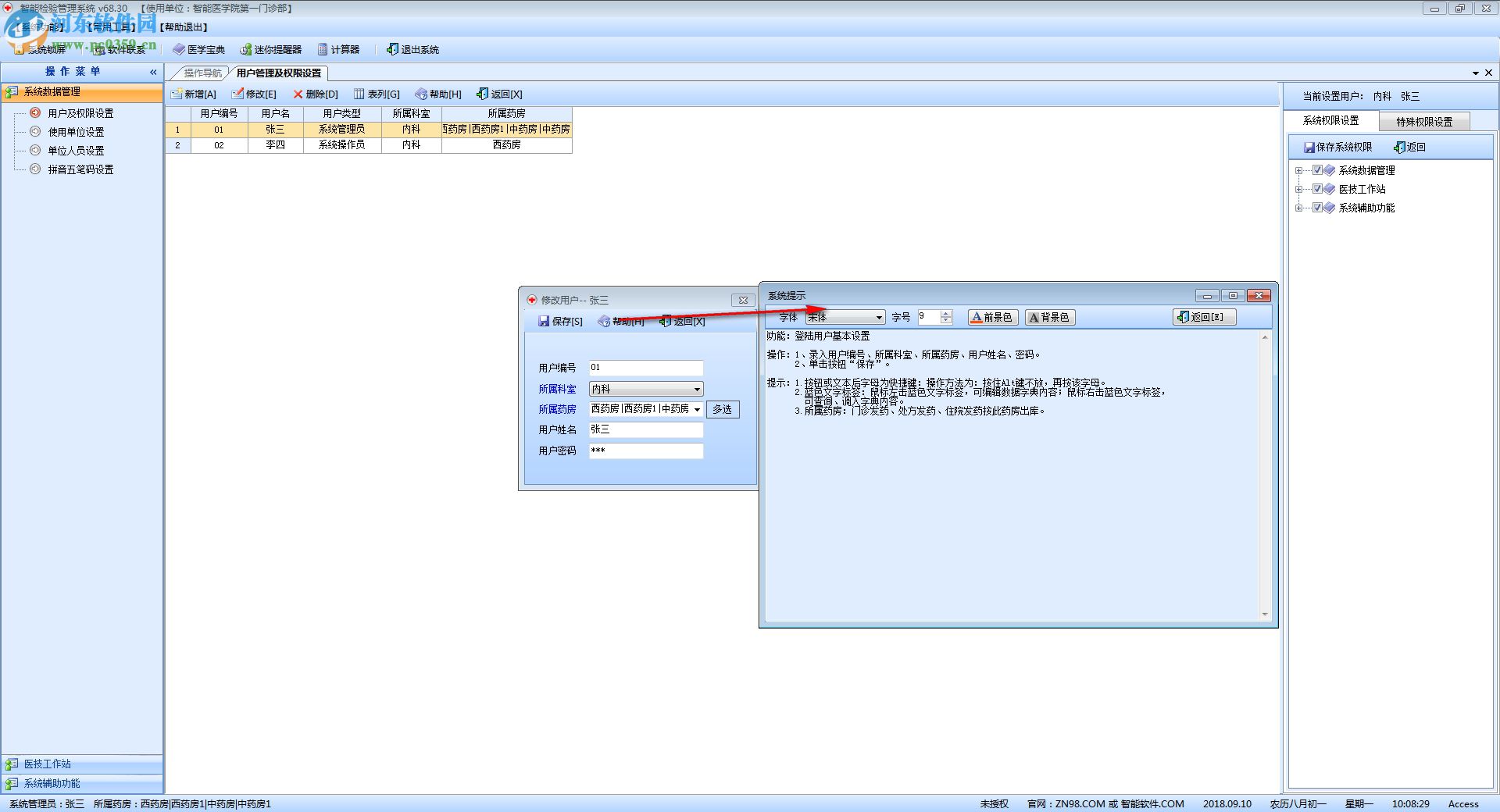The height and width of the screenshot is (812, 1500).
Task: Click 新增[A] to add a user
Action: (193, 94)
